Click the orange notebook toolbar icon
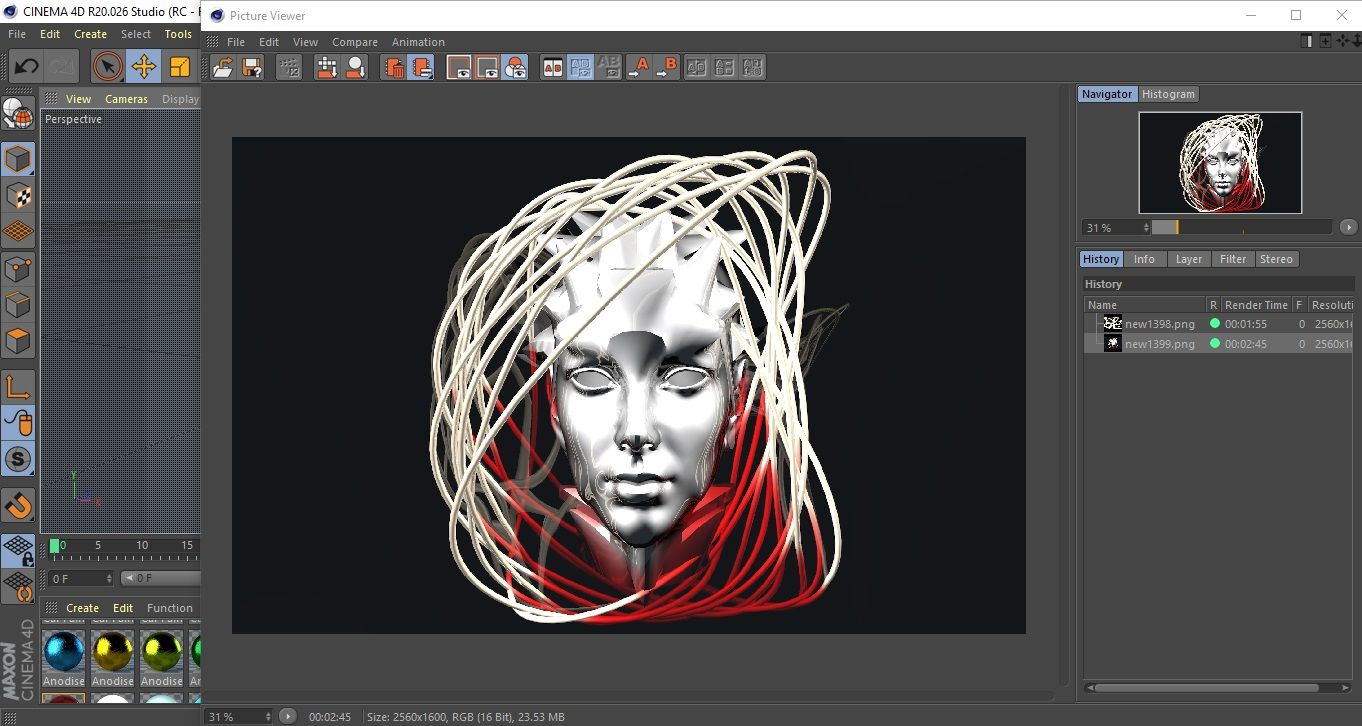Screen dimensions: 1362x726 (422, 67)
